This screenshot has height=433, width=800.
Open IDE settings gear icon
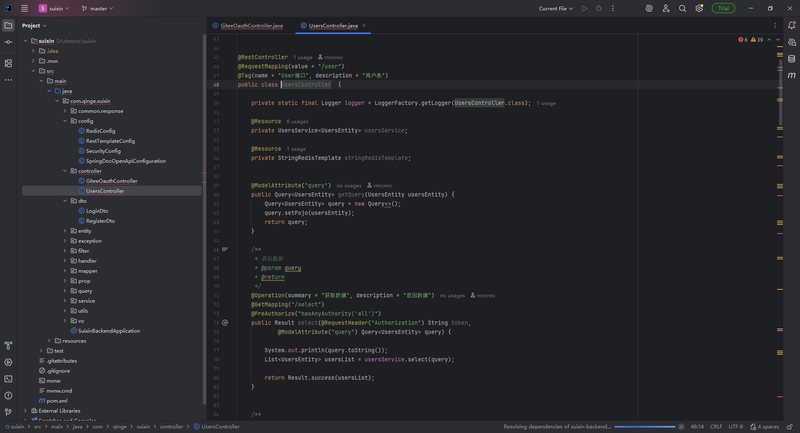coord(699,8)
